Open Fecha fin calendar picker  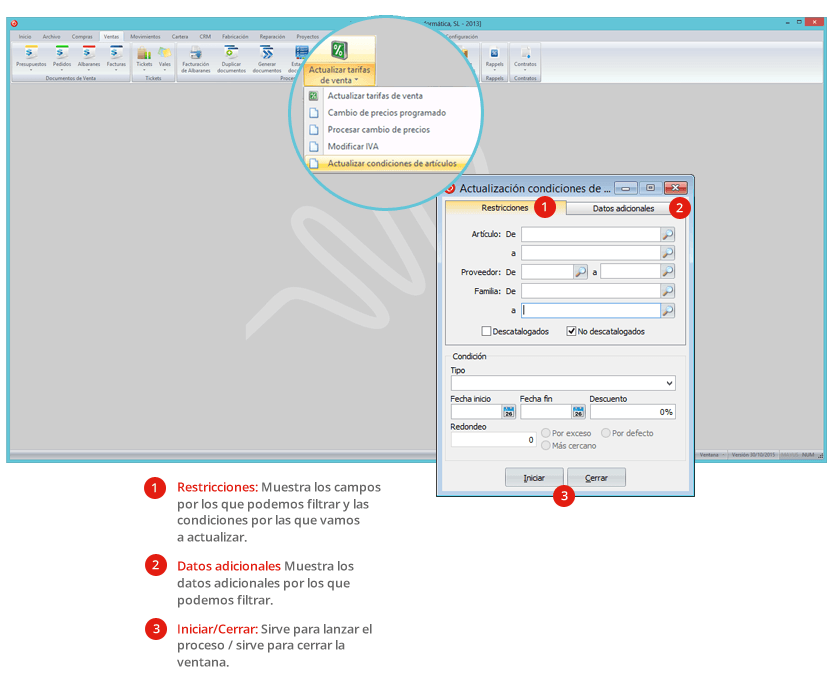[577, 411]
